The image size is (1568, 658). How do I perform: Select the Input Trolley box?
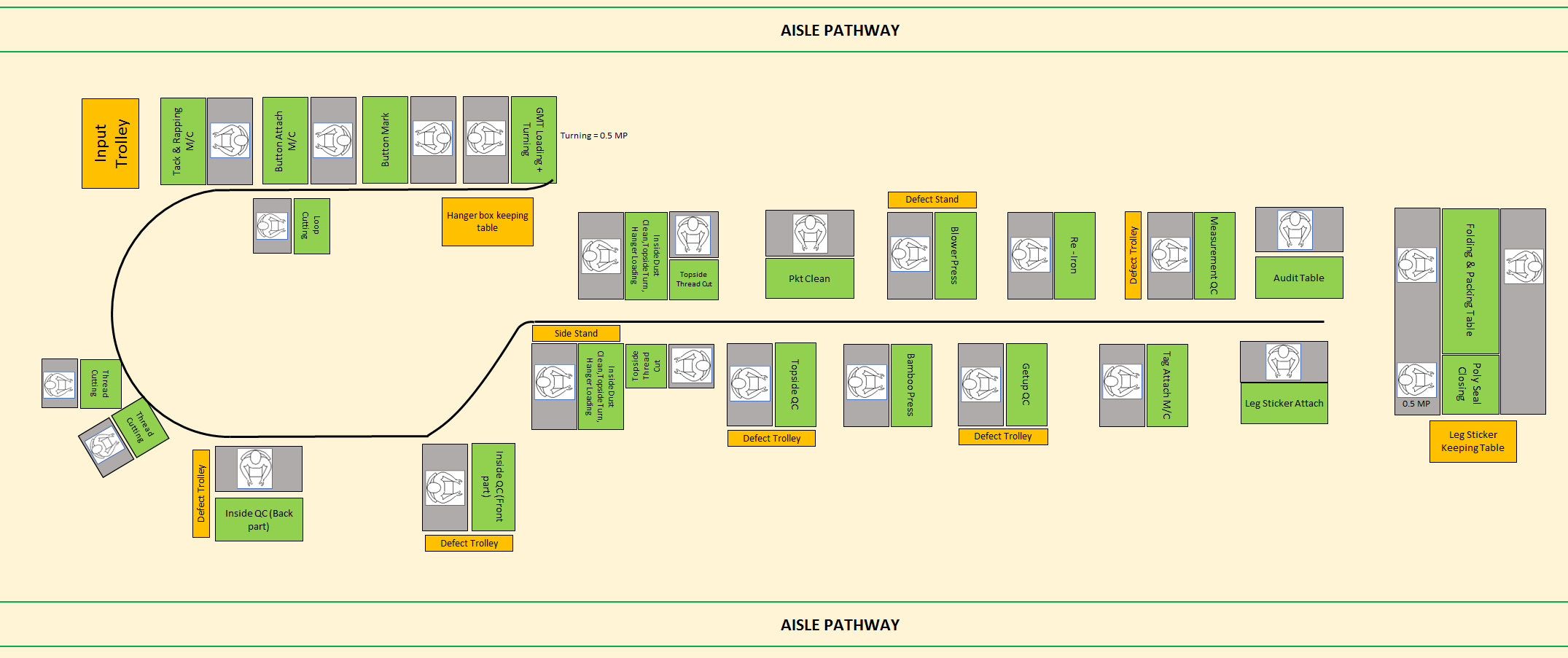pos(110,144)
